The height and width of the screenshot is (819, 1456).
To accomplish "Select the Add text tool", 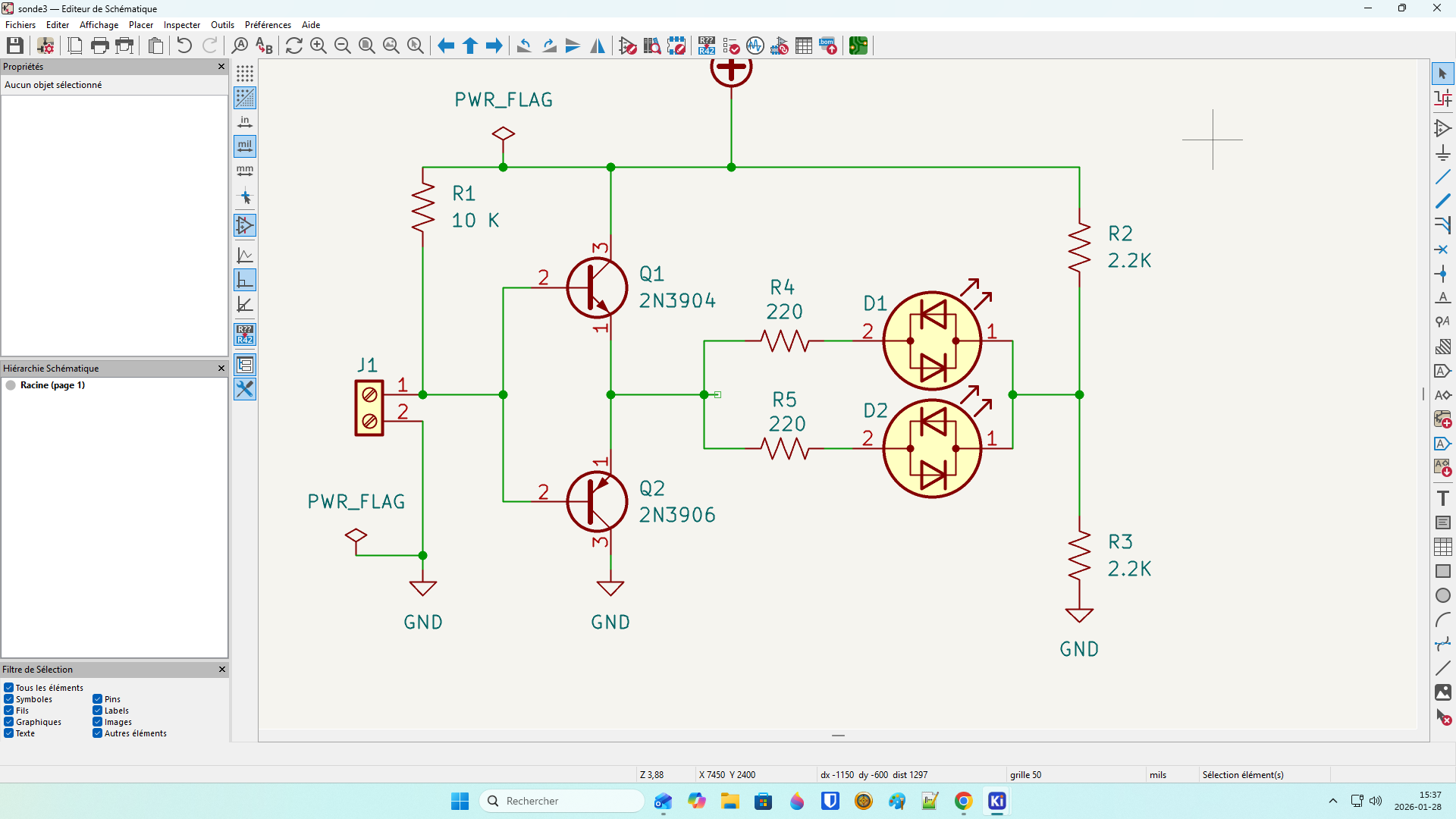I will coord(1442,498).
